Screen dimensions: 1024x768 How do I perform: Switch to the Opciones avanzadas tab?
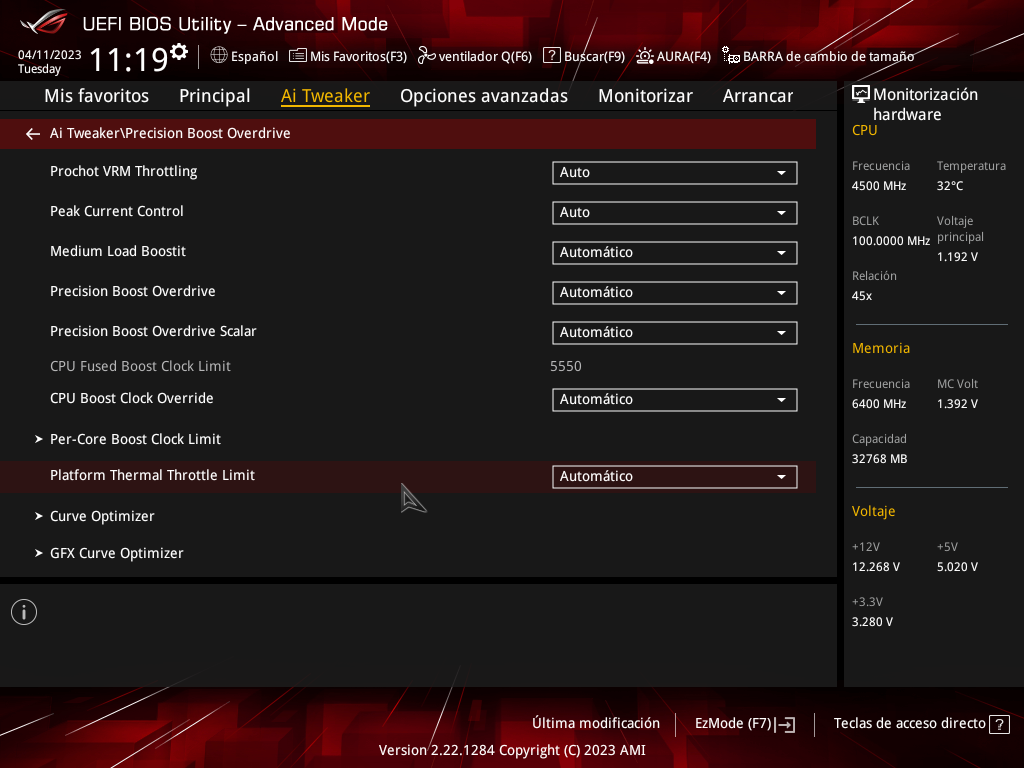click(484, 96)
